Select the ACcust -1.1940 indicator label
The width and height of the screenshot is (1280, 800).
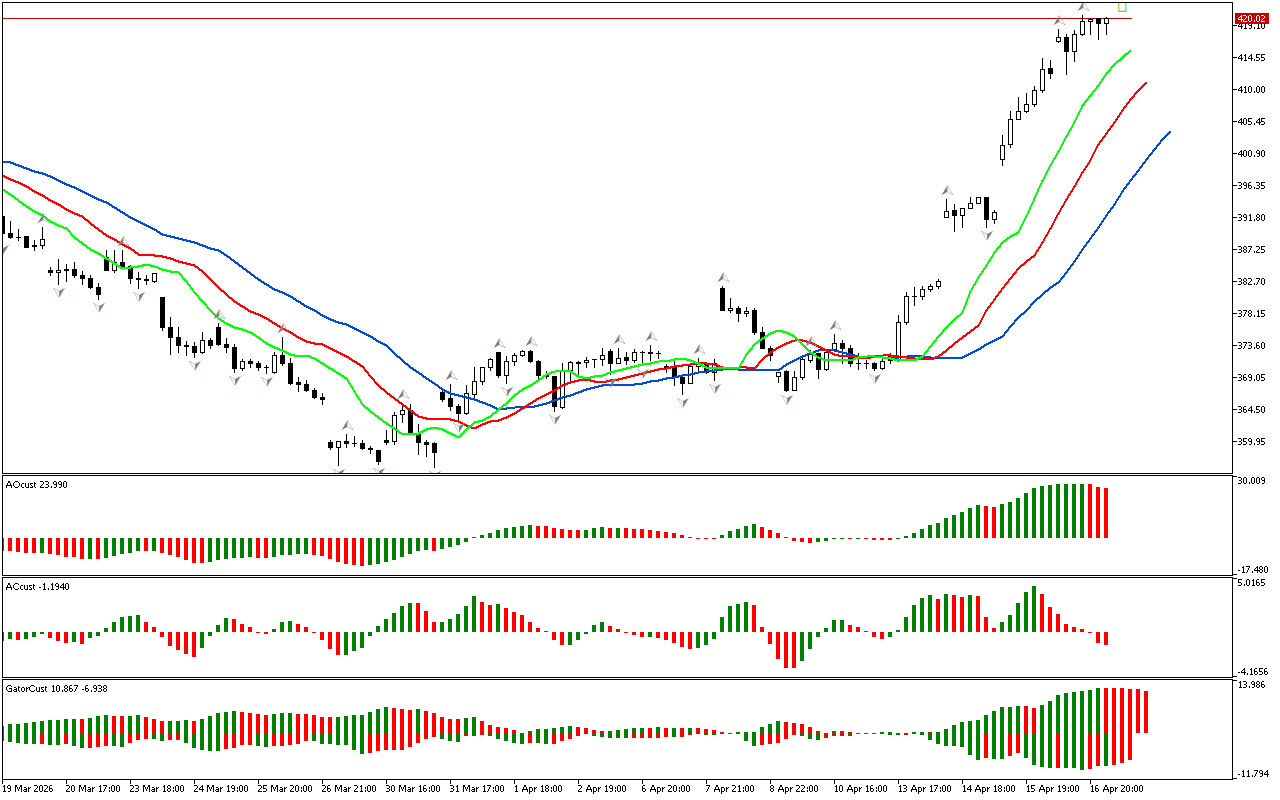36,586
